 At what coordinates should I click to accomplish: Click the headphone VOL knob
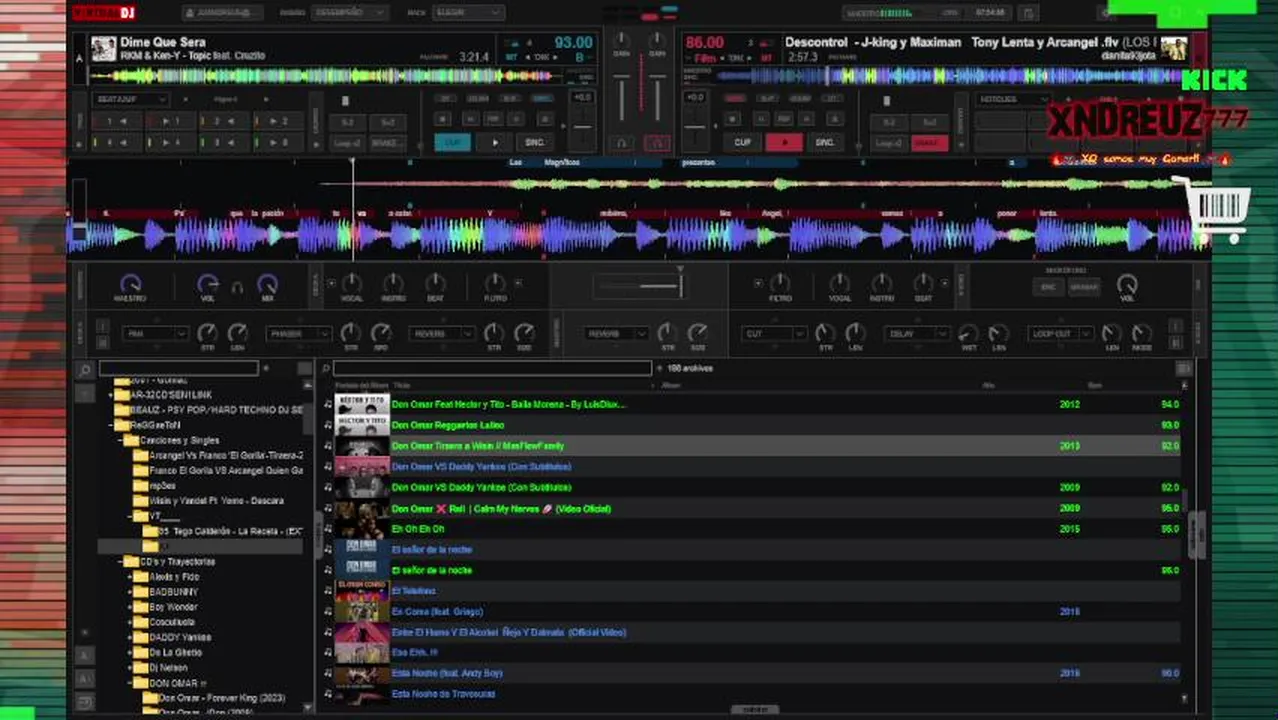[x=208, y=284]
